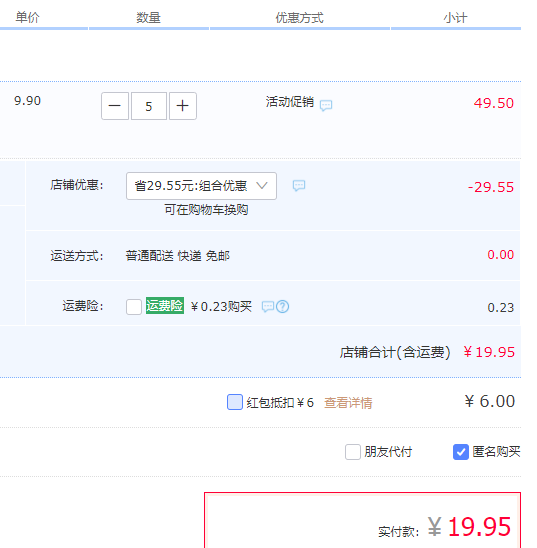
Task: Open the 店铺优惠 combo dropdown
Action: pos(201,186)
